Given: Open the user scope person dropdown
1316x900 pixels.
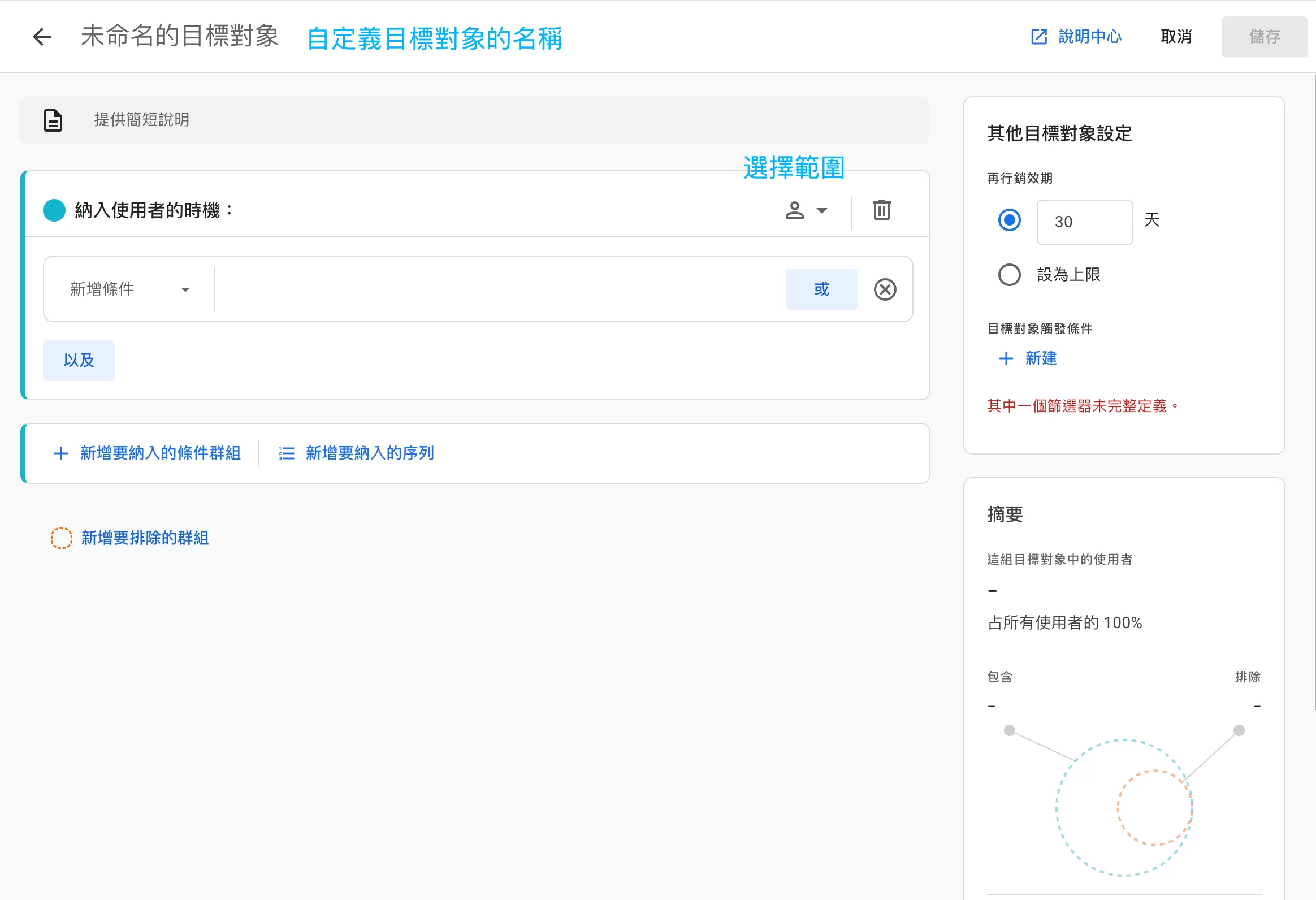Looking at the screenshot, I should pyautogui.click(x=806, y=211).
